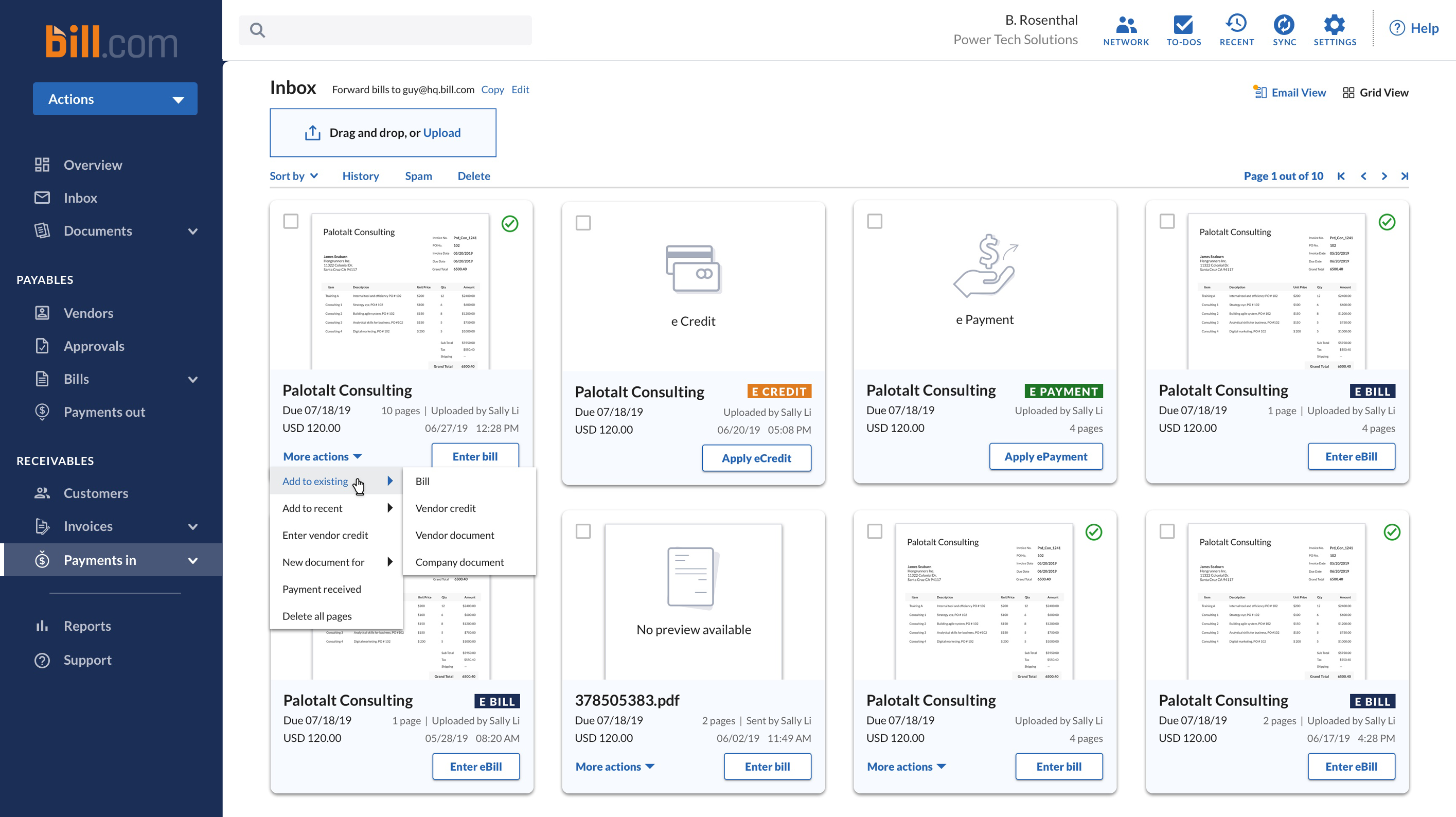Switch to Email View icon
The height and width of the screenshot is (817, 1456).
pos(1259,92)
